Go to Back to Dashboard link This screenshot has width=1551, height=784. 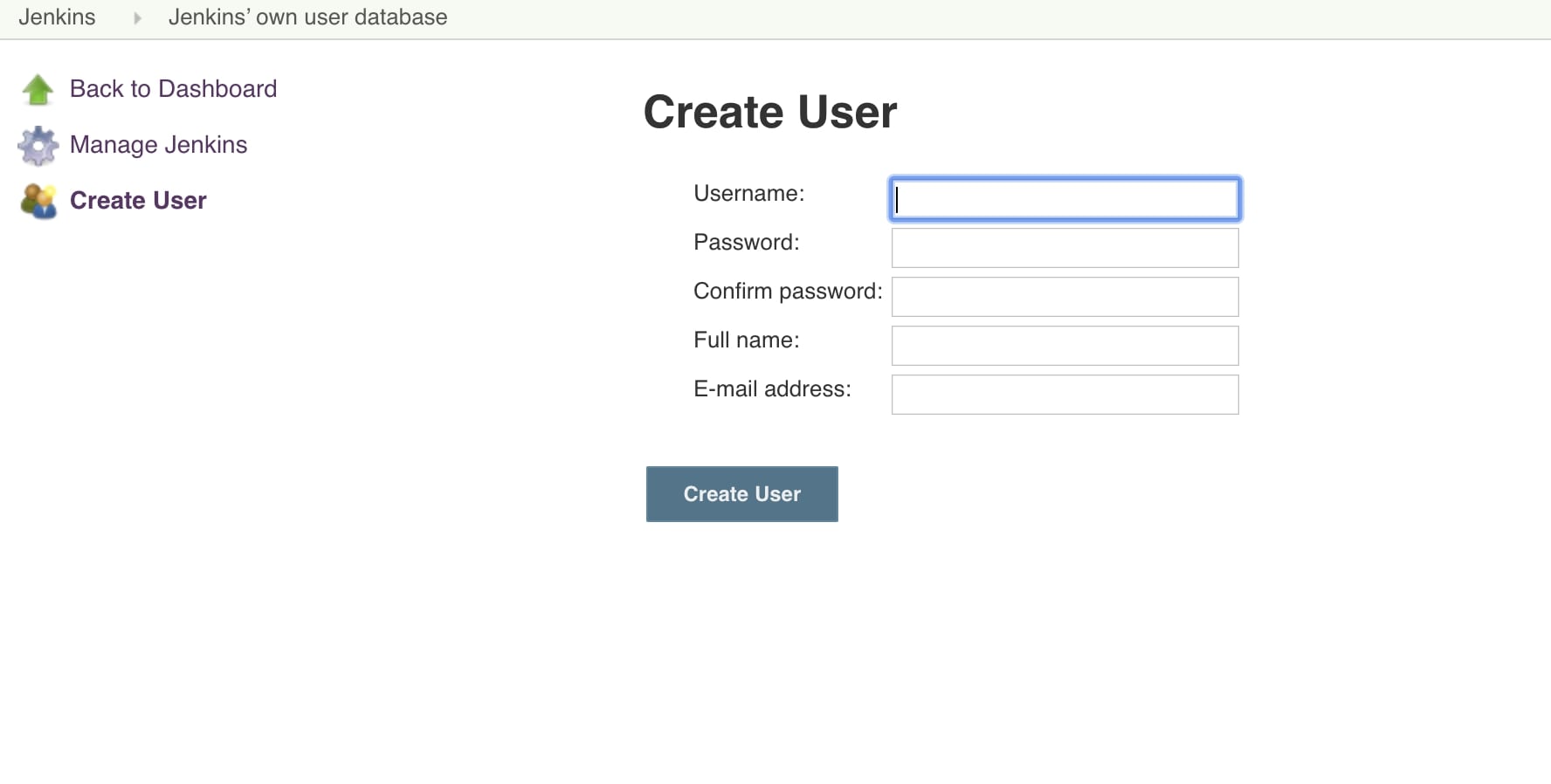point(173,89)
